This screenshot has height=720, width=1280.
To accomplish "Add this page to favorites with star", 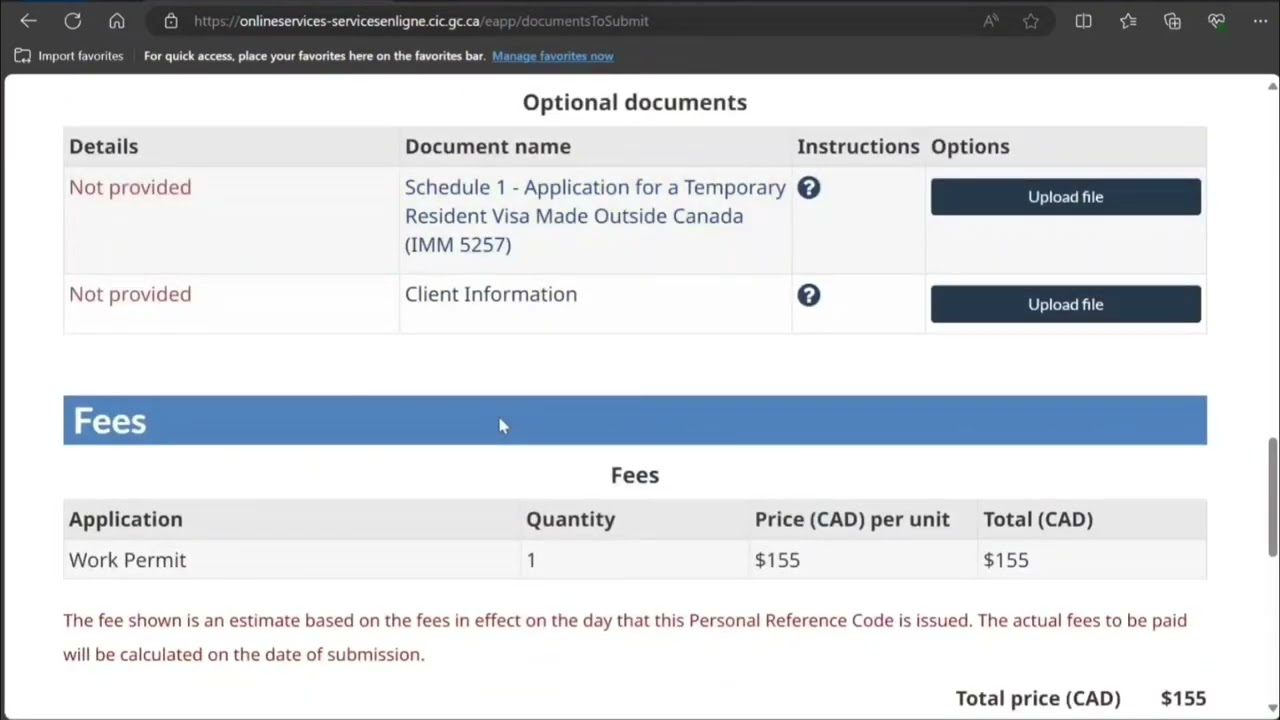I will pyautogui.click(x=1031, y=21).
